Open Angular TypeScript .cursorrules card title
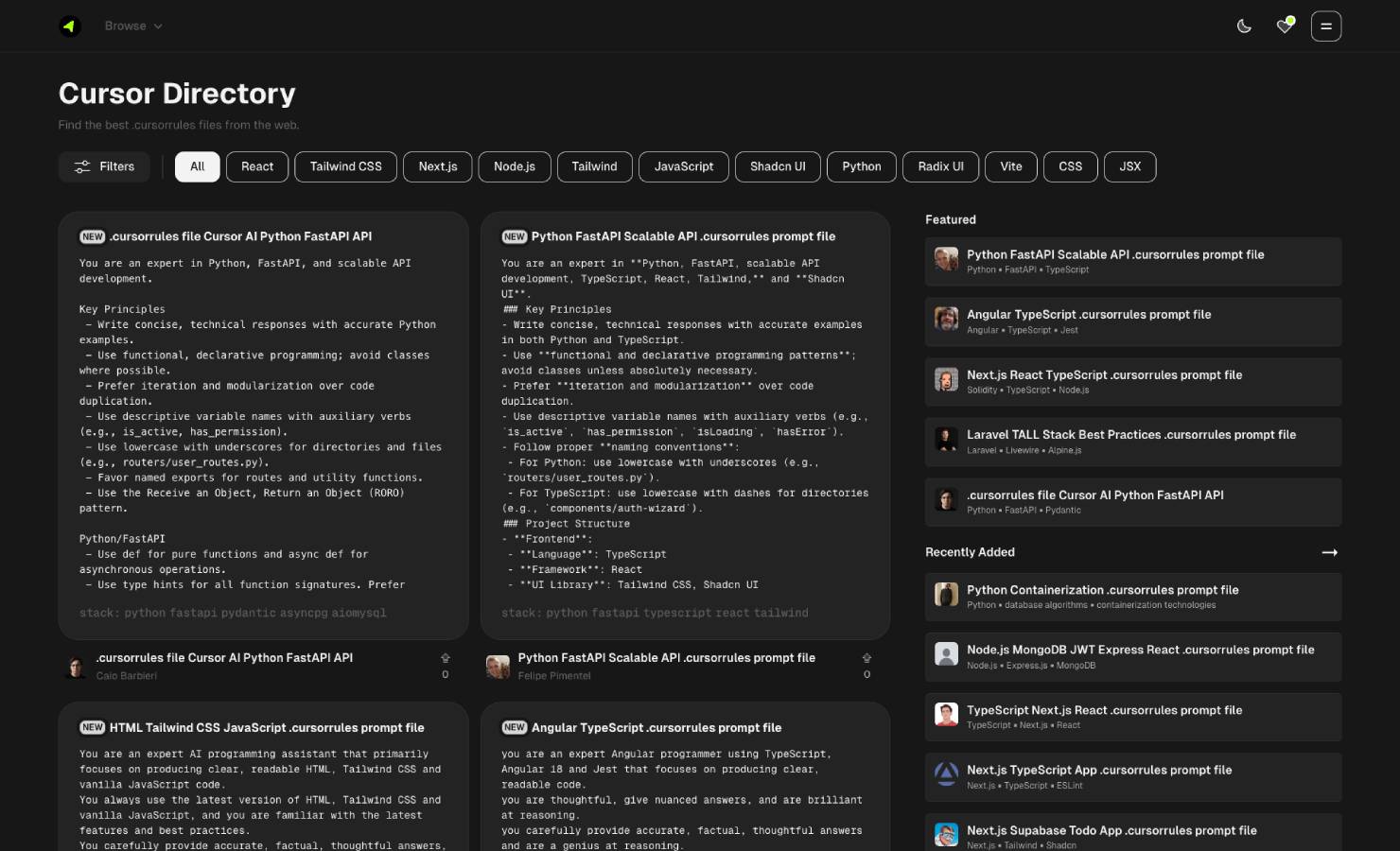Image resolution: width=1400 pixels, height=851 pixels. tap(656, 728)
